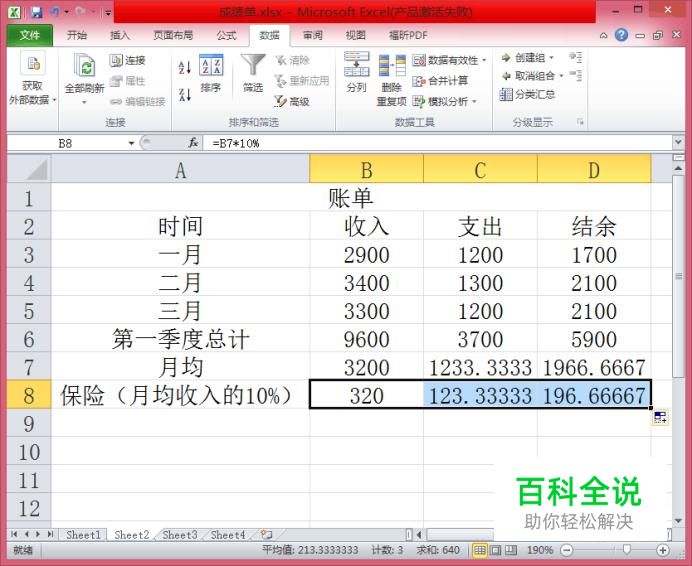Open the File (文件) tab
Viewport: 692px width, 566px height.
pyautogui.click(x=30, y=35)
